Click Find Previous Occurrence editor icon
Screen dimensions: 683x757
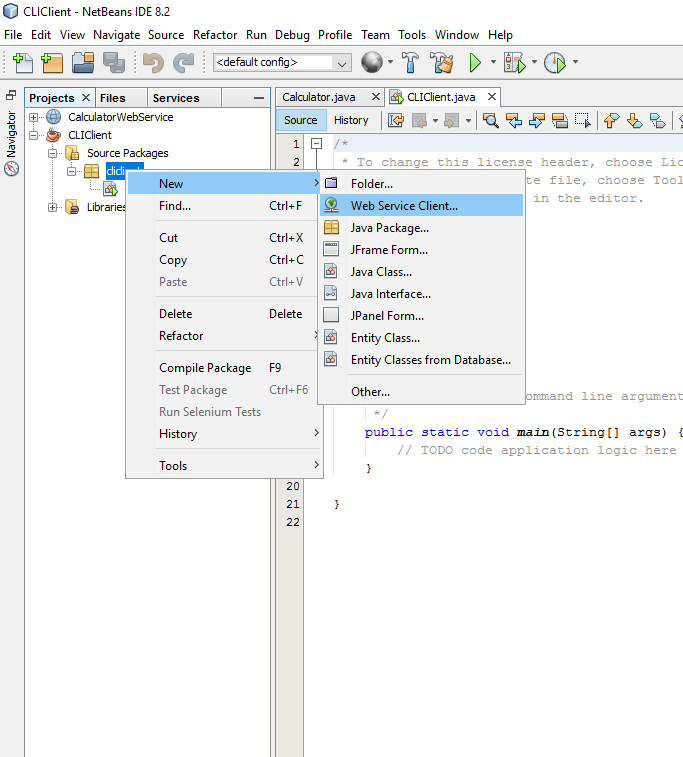click(x=514, y=120)
